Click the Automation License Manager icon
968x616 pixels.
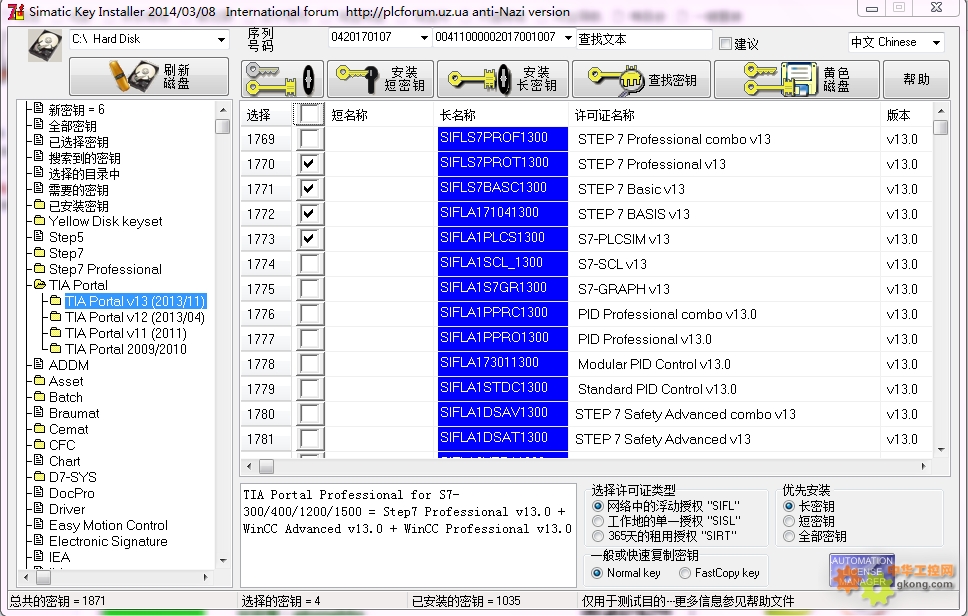coord(862,571)
